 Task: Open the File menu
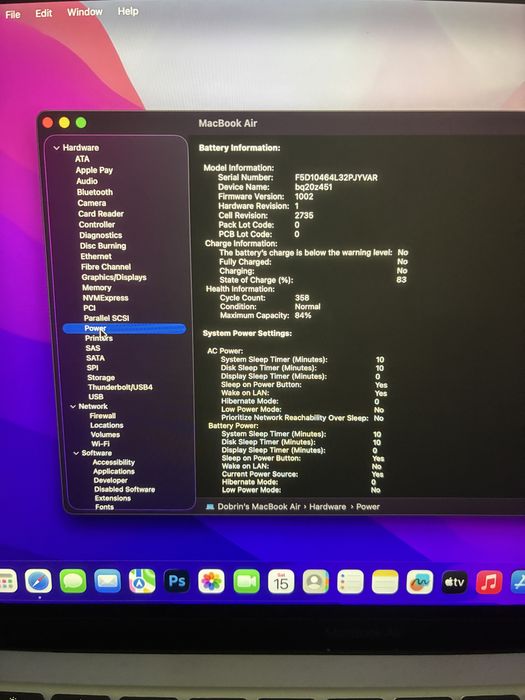(x=12, y=14)
